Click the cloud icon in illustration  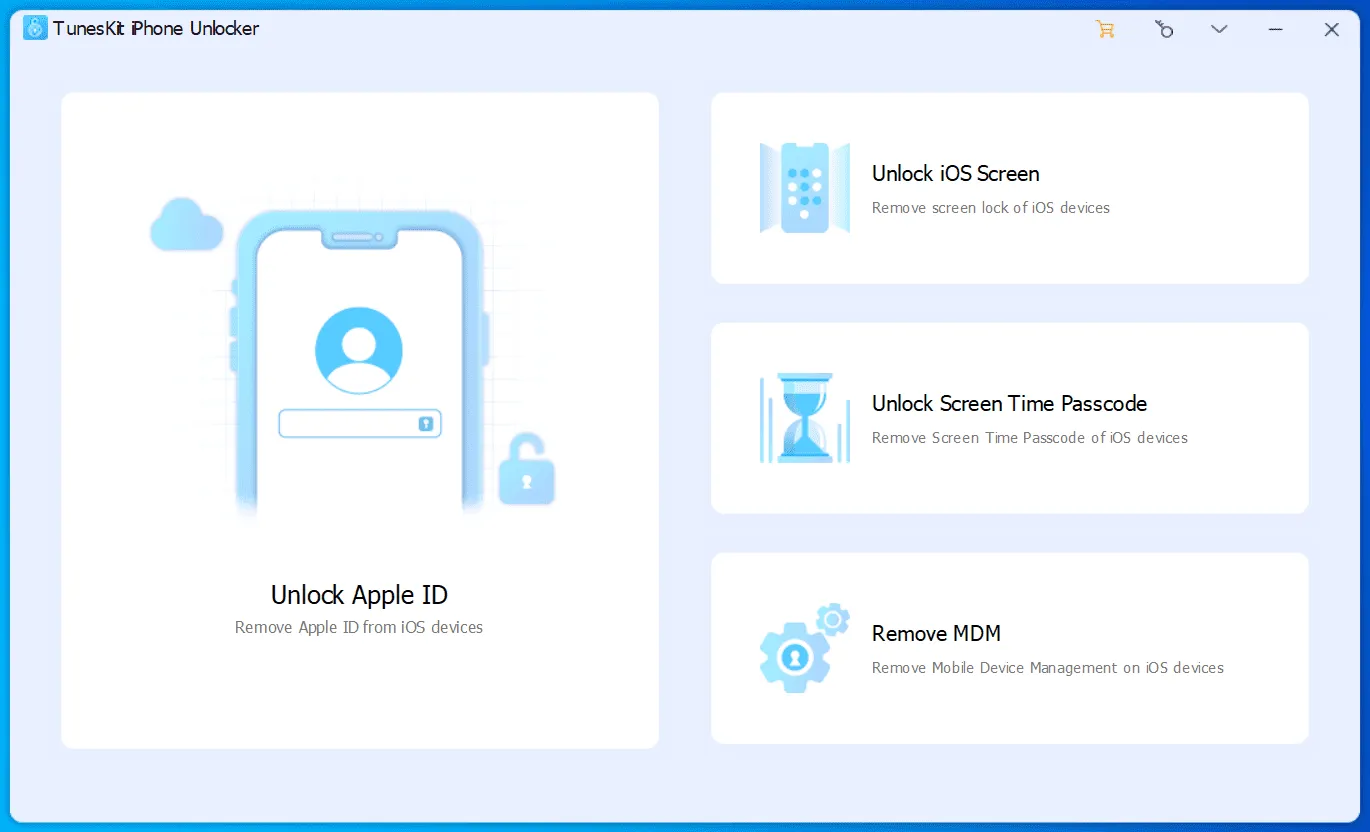click(x=186, y=224)
